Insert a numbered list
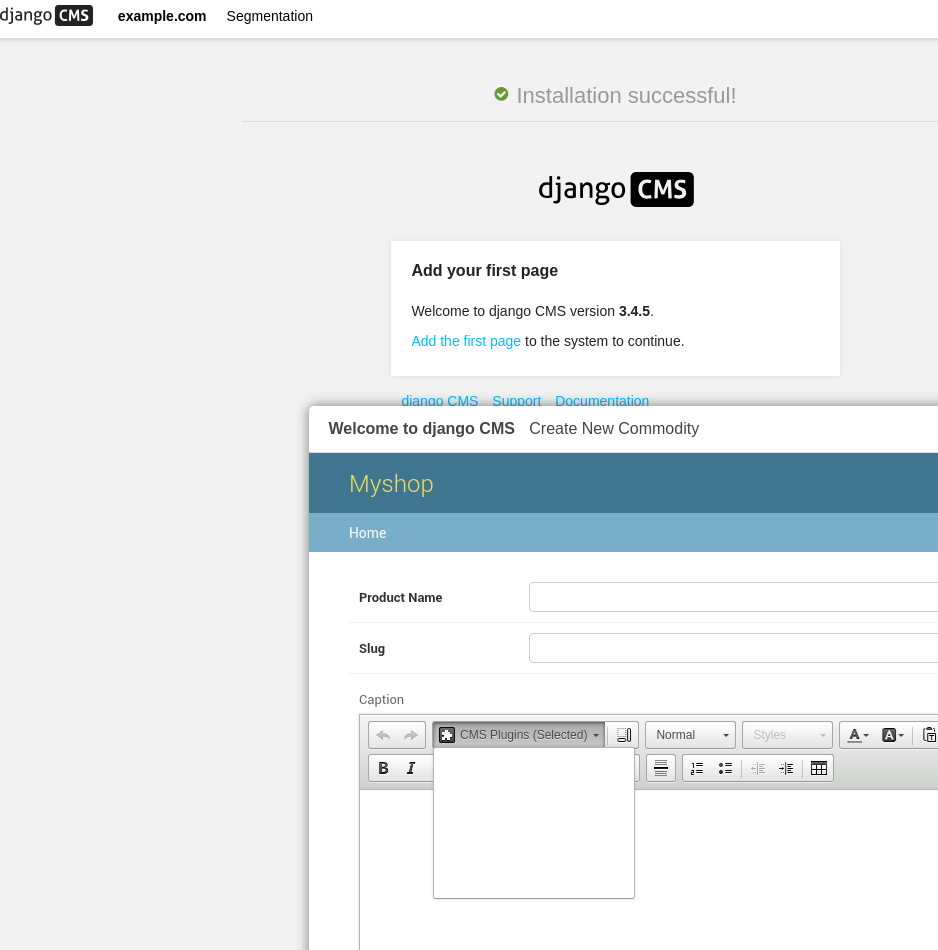 pos(697,768)
